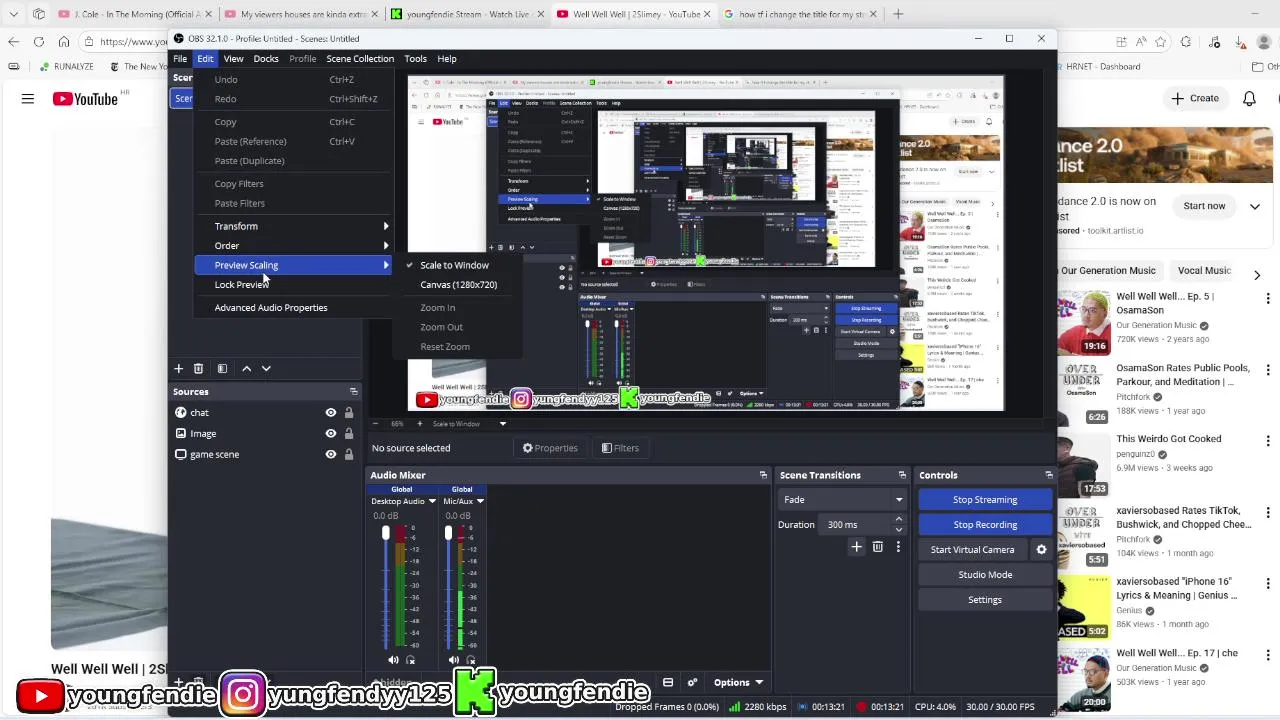Move scene down with the down arrow
Screen dimensions: 1280x720
[x=266, y=369]
